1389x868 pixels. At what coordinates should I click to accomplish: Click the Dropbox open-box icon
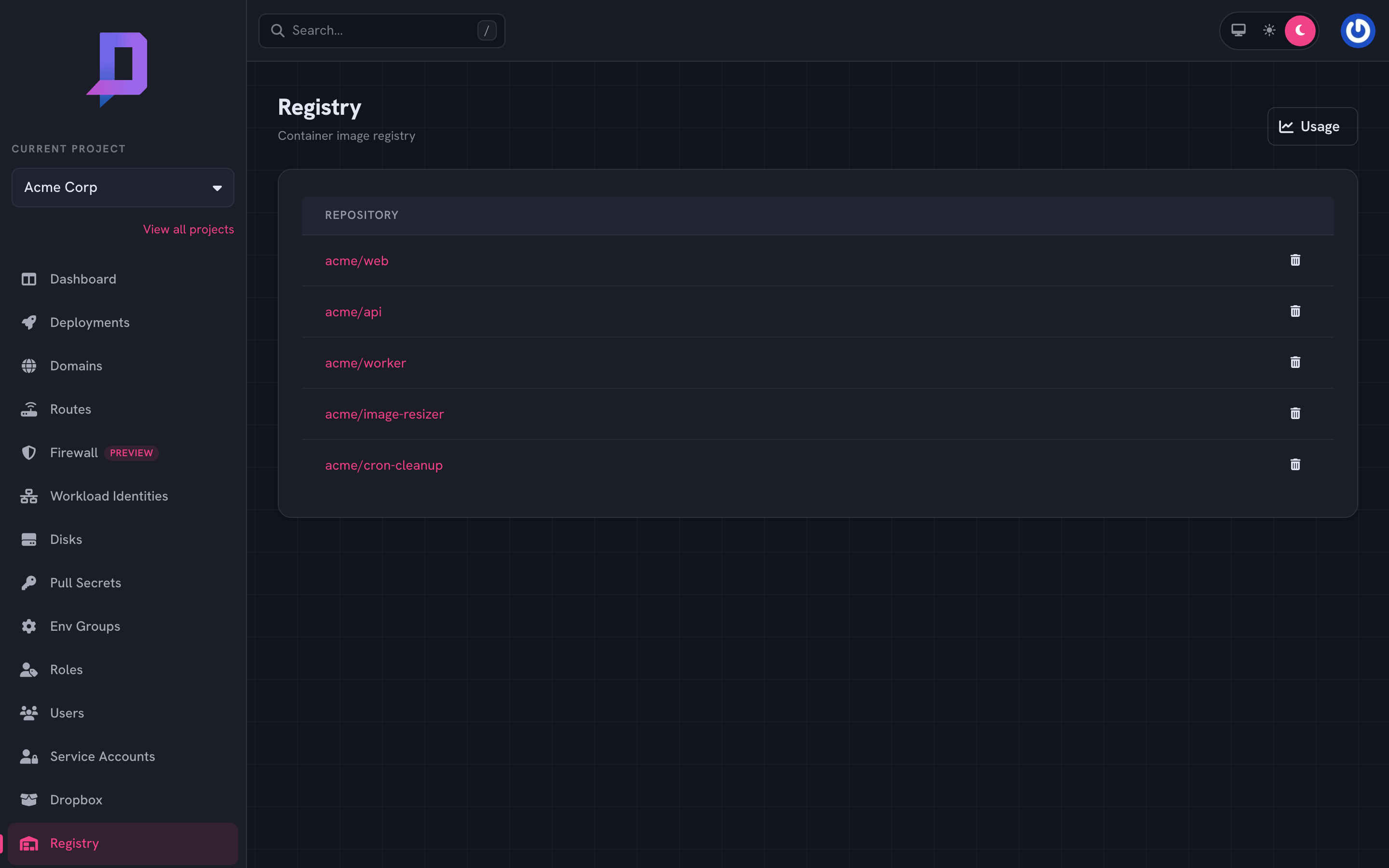(29, 800)
